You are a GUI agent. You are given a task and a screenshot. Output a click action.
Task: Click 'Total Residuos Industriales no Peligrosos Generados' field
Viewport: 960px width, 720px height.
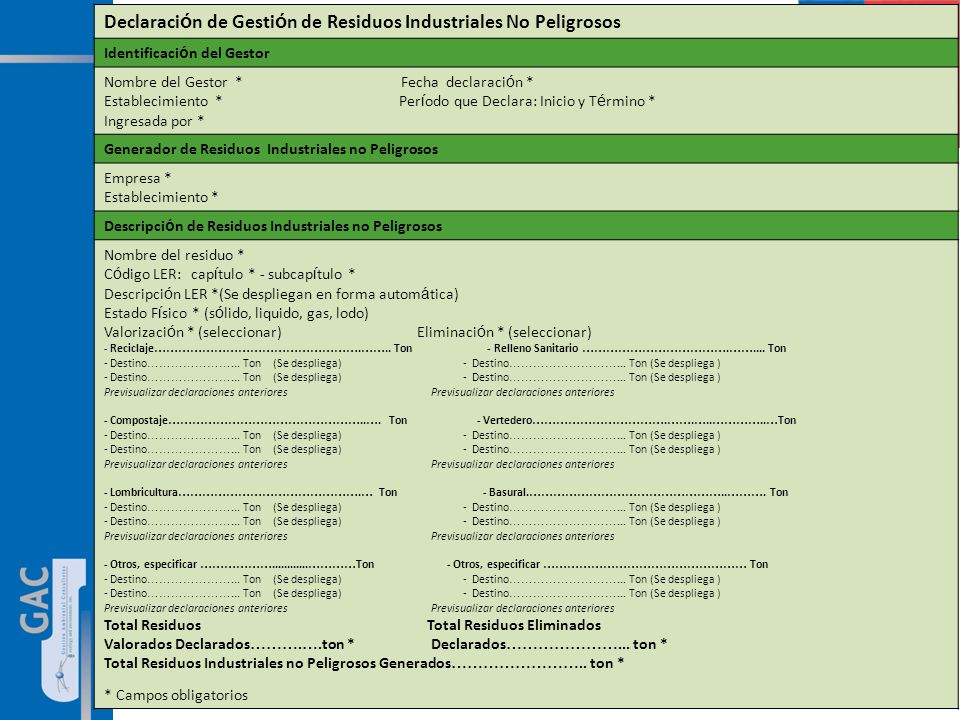coord(364,663)
